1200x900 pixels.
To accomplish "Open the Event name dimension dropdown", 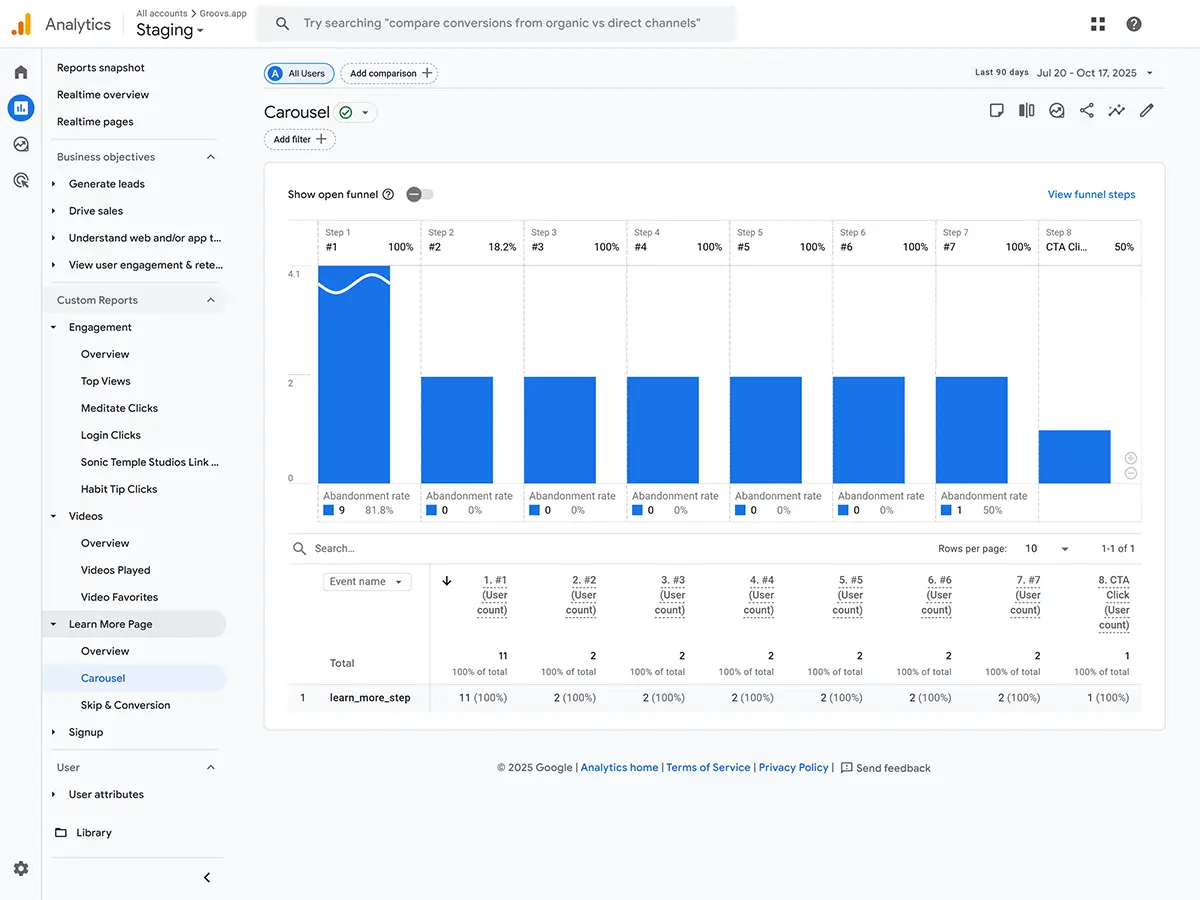I will [x=367, y=582].
